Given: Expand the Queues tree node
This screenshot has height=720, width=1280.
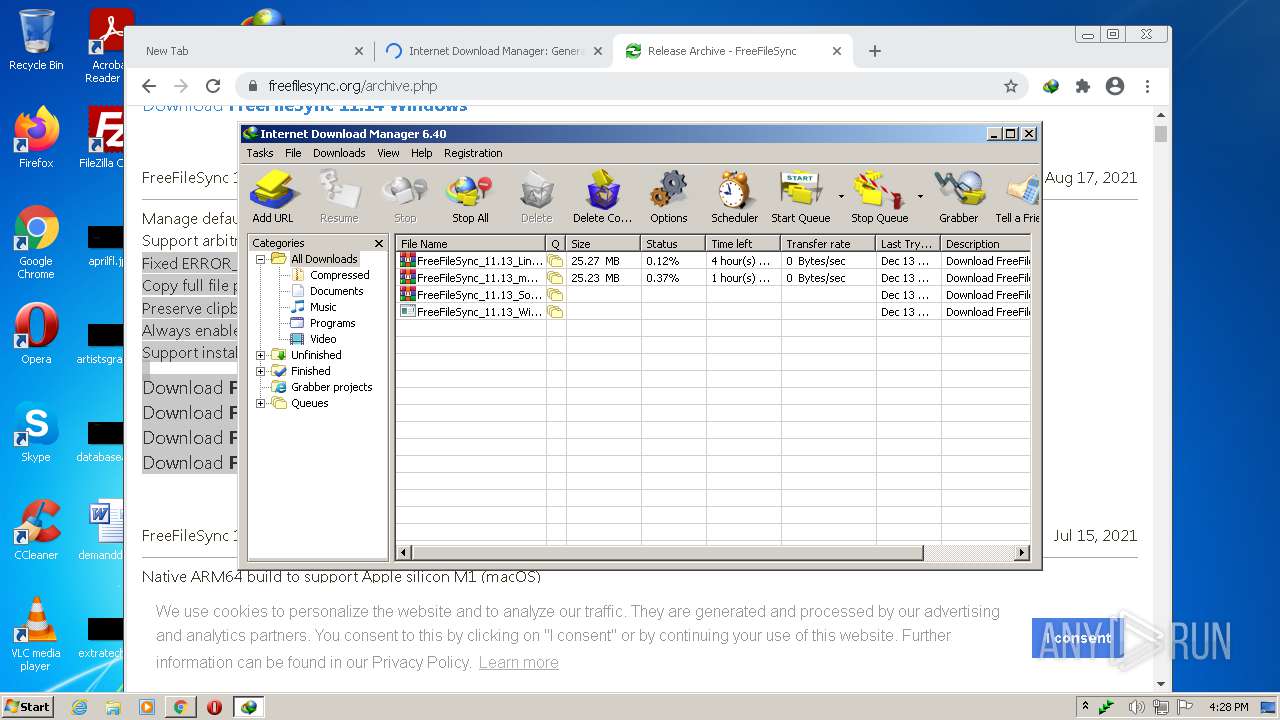Looking at the screenshot, I should pyautogui.click(x=261, y=403).
